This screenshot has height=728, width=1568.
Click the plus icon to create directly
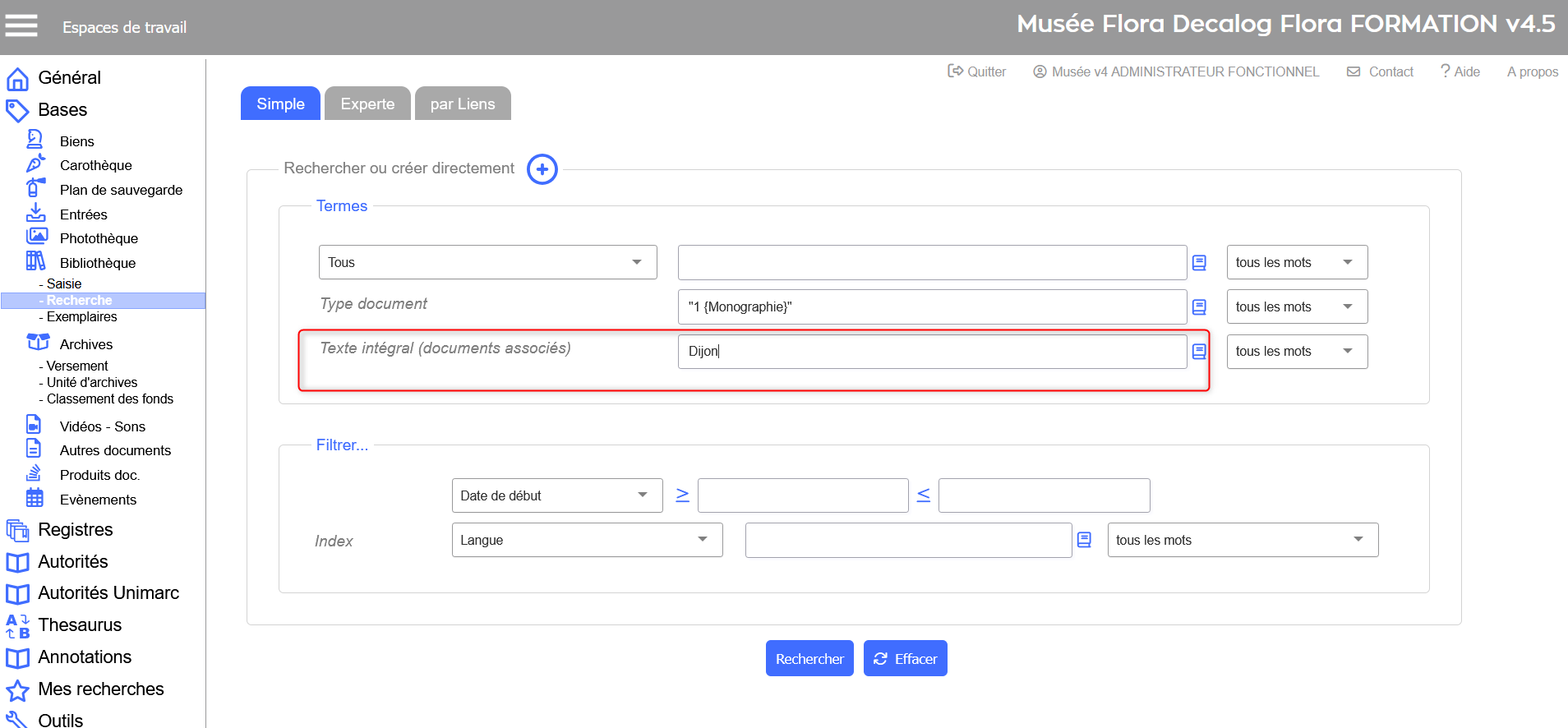coord(542,169)
